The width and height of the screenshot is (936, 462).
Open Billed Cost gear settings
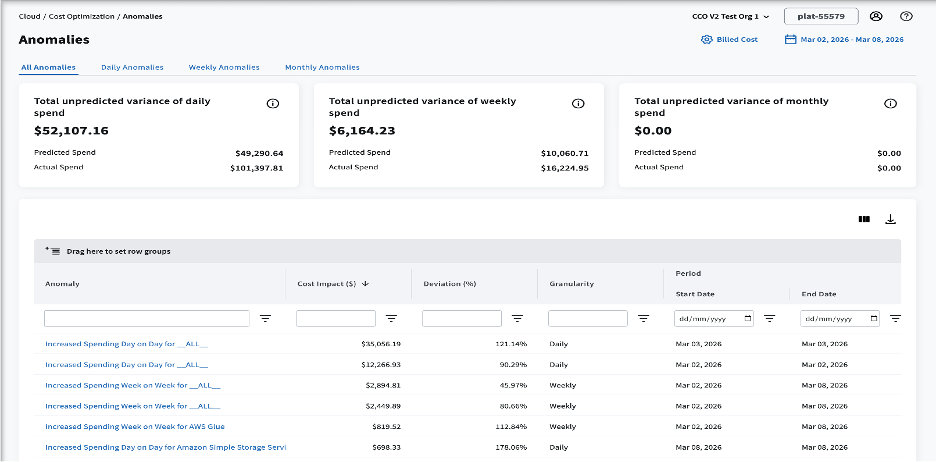(x=707, y=39)
